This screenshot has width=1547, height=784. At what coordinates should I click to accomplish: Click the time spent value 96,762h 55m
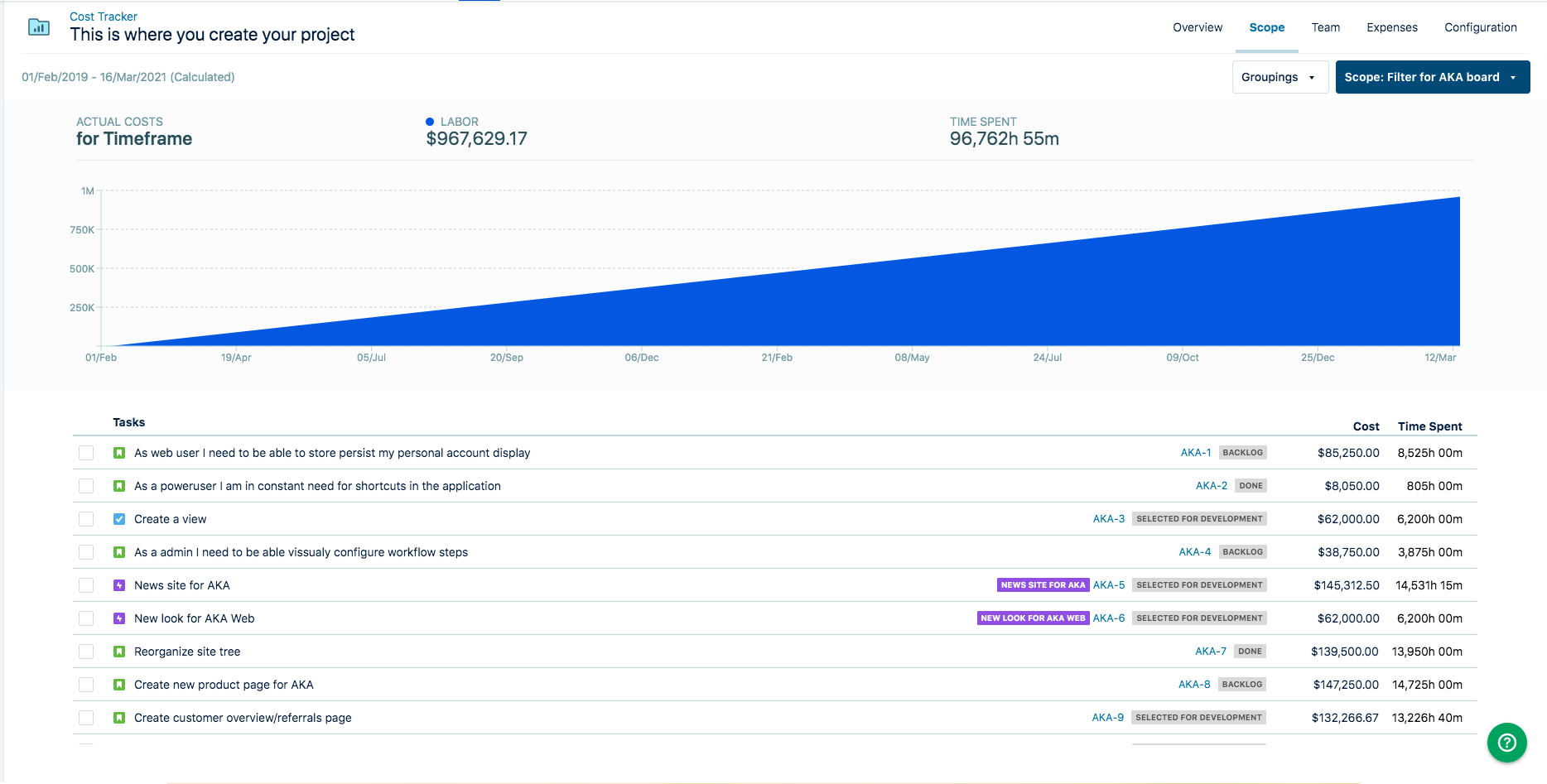pos(1004,139)
